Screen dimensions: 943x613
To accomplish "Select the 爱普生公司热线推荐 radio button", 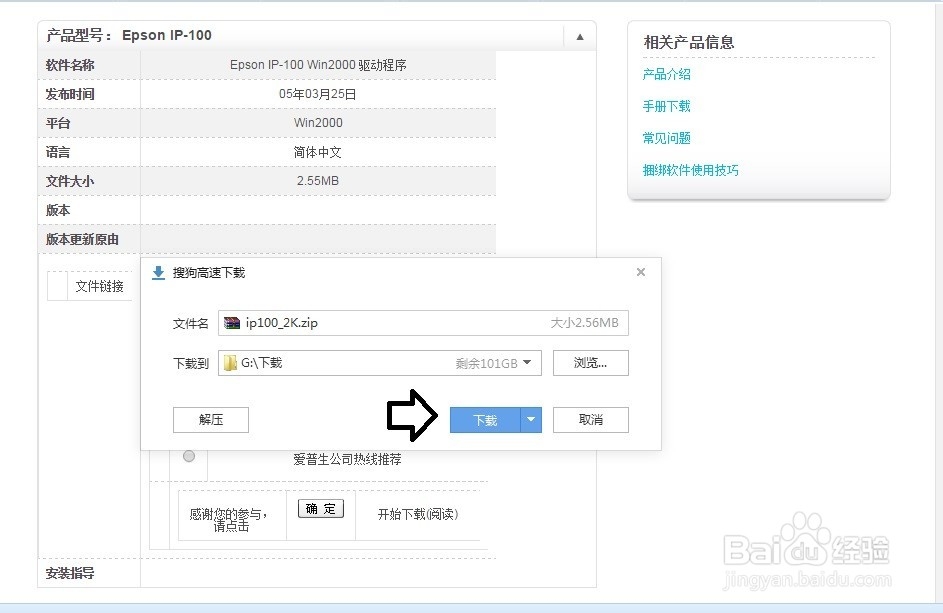I will click(189, 457).
